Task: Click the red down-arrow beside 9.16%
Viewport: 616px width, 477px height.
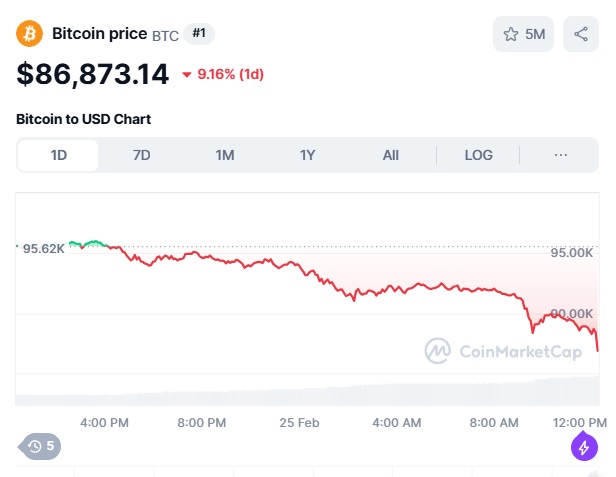Action: click(x=187, y=75)
